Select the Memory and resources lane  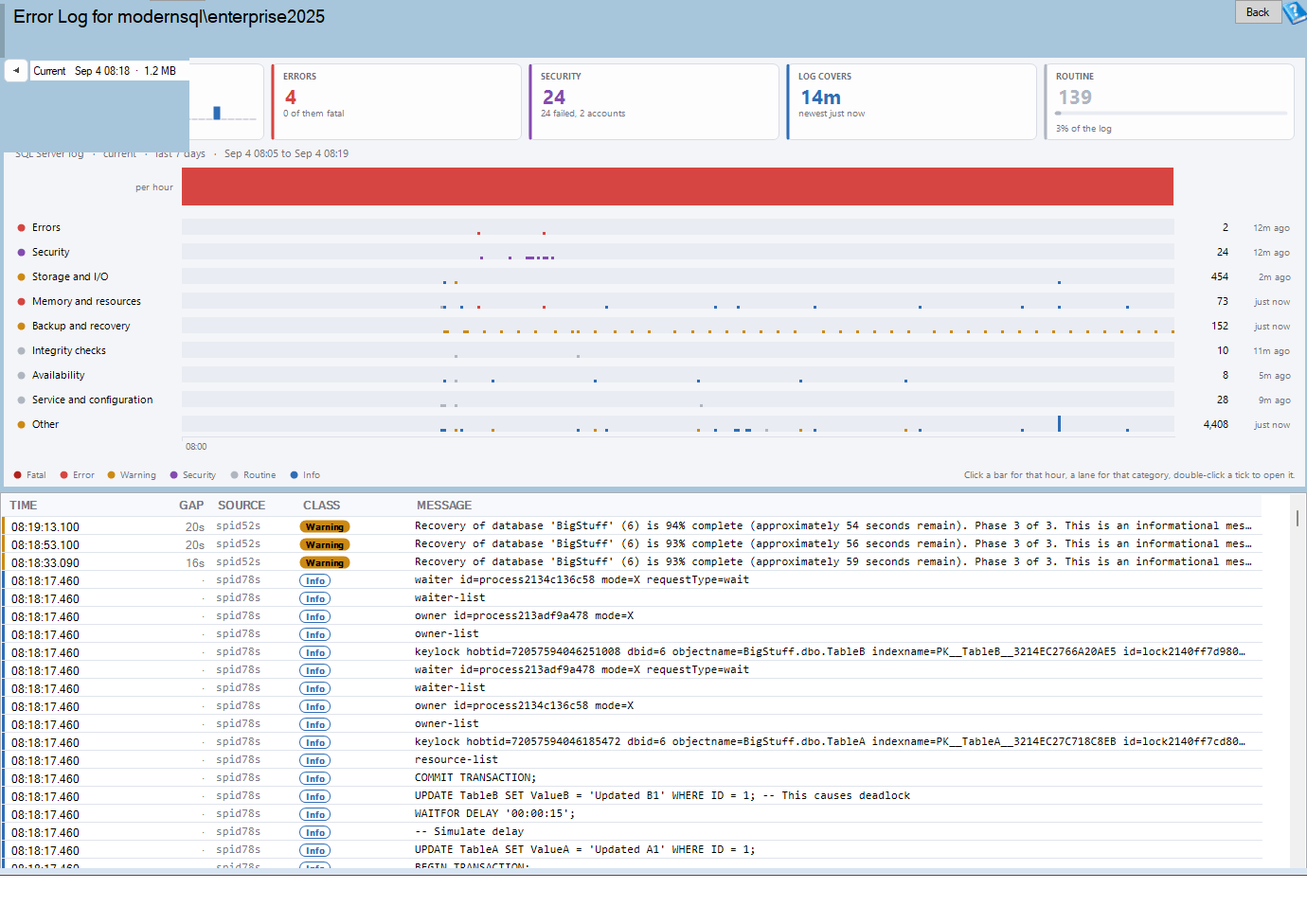pos(677,301)
